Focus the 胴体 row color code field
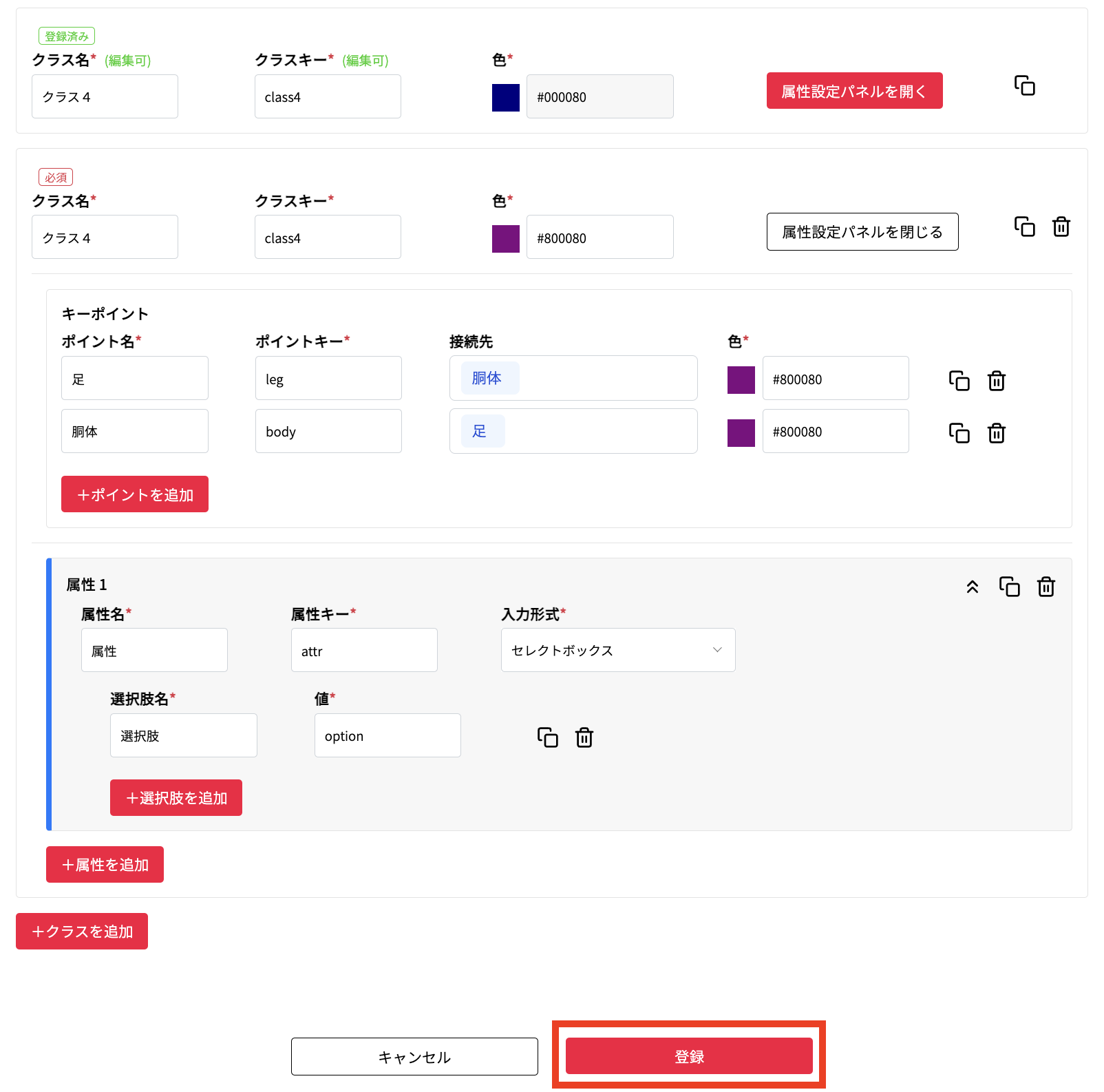 tap(836, 431)
